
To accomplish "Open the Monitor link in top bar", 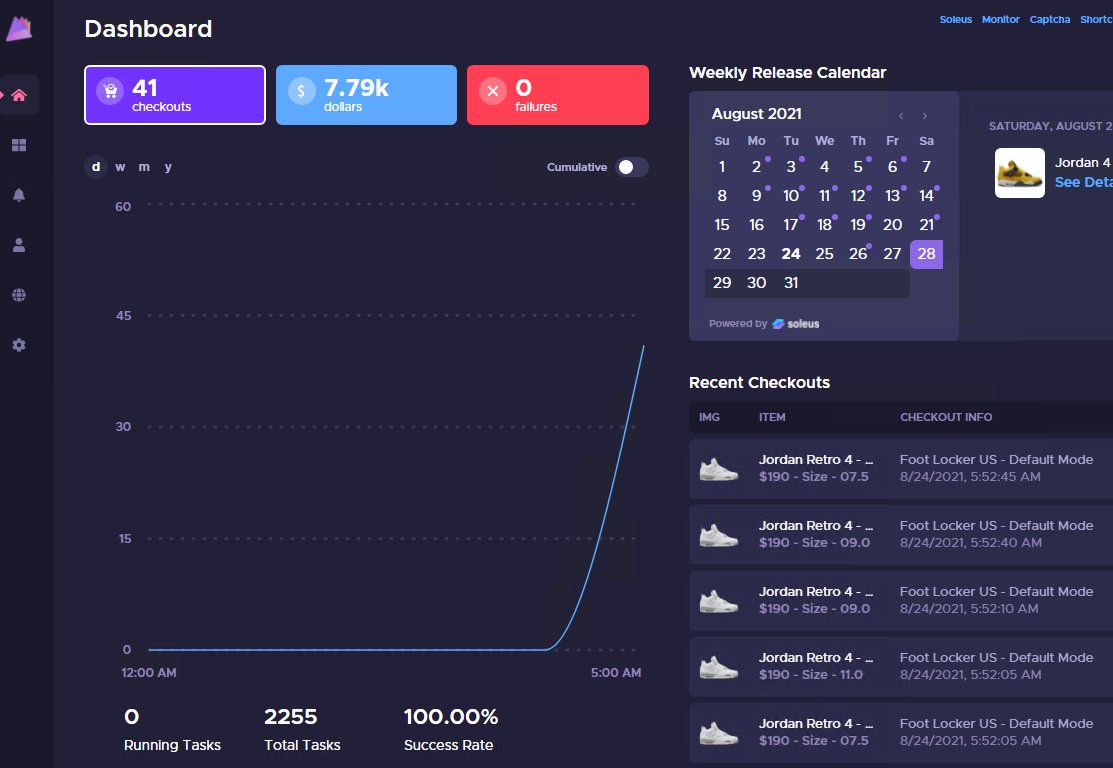I will tap(1000, 19).
